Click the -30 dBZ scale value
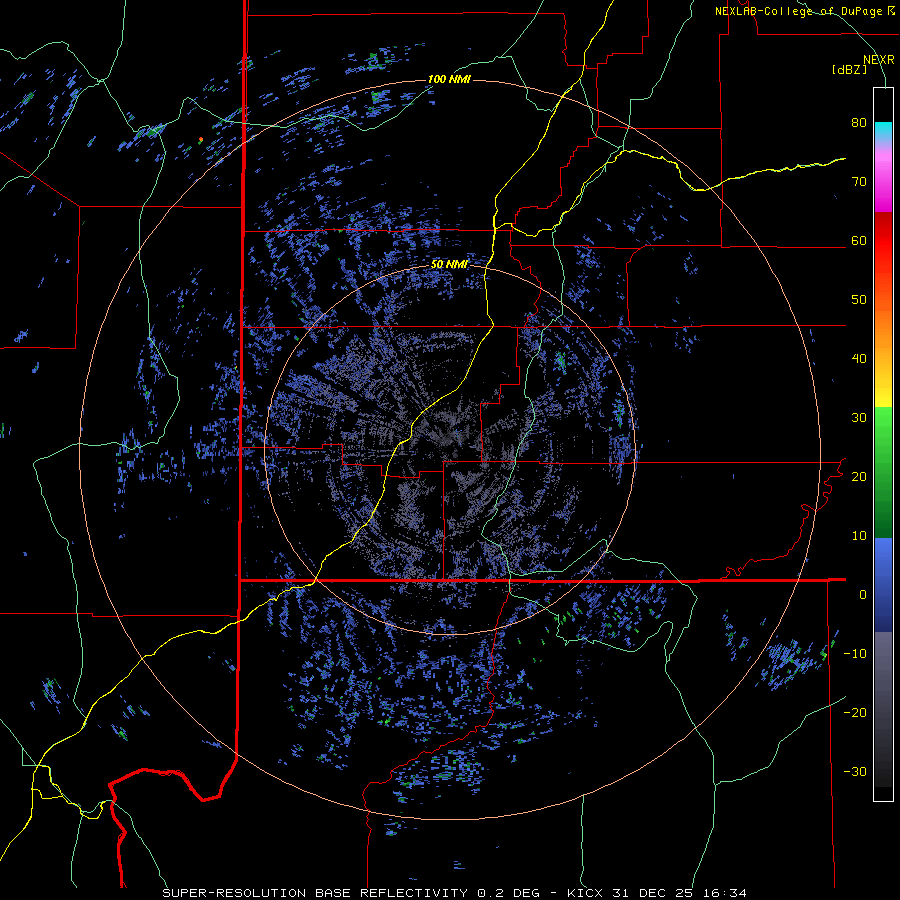This screenshot has height=900, width=900. pyautogui.click(x=855, y=771)
